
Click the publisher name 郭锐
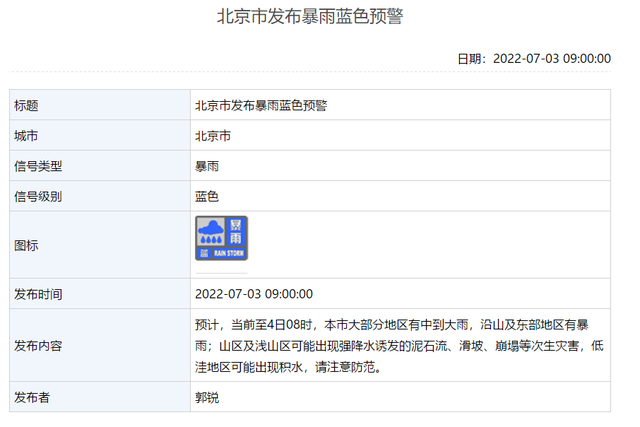point(207,397)
